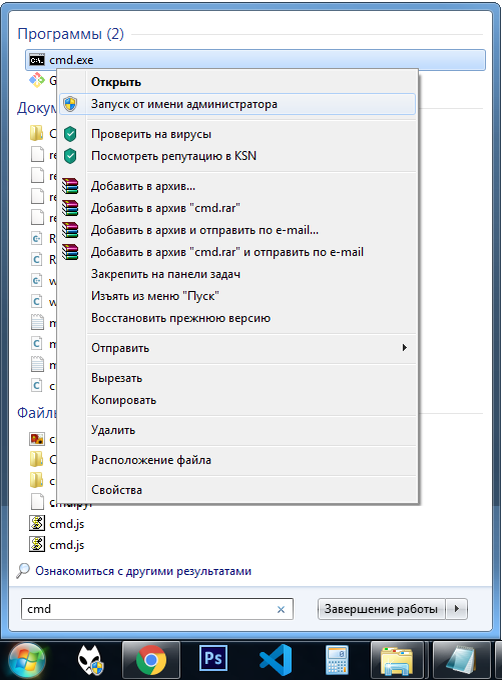Open Visual Studio Code from taskbar
The width and height of the screenshot is (502, 680).
pos(275,660)
